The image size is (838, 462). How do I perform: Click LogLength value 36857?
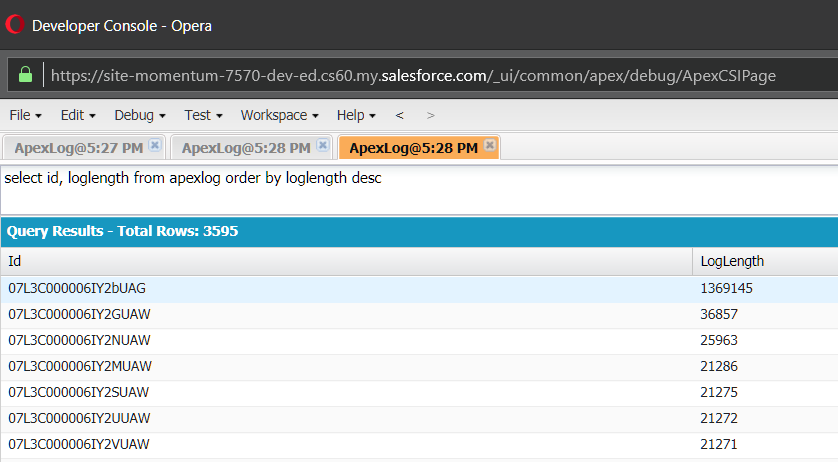719,315
